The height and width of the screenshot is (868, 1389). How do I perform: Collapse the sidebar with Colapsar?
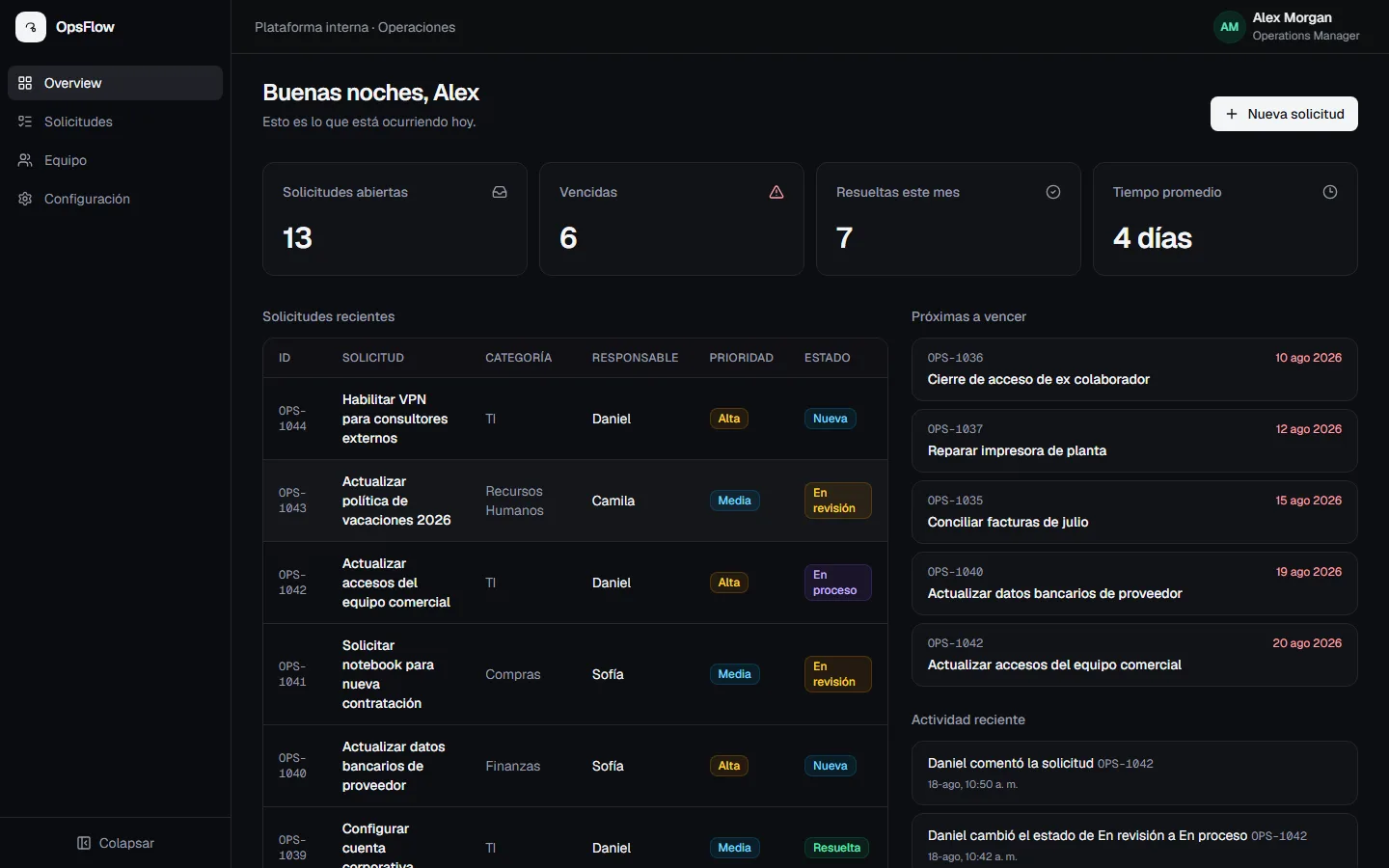tap(115, 843)
